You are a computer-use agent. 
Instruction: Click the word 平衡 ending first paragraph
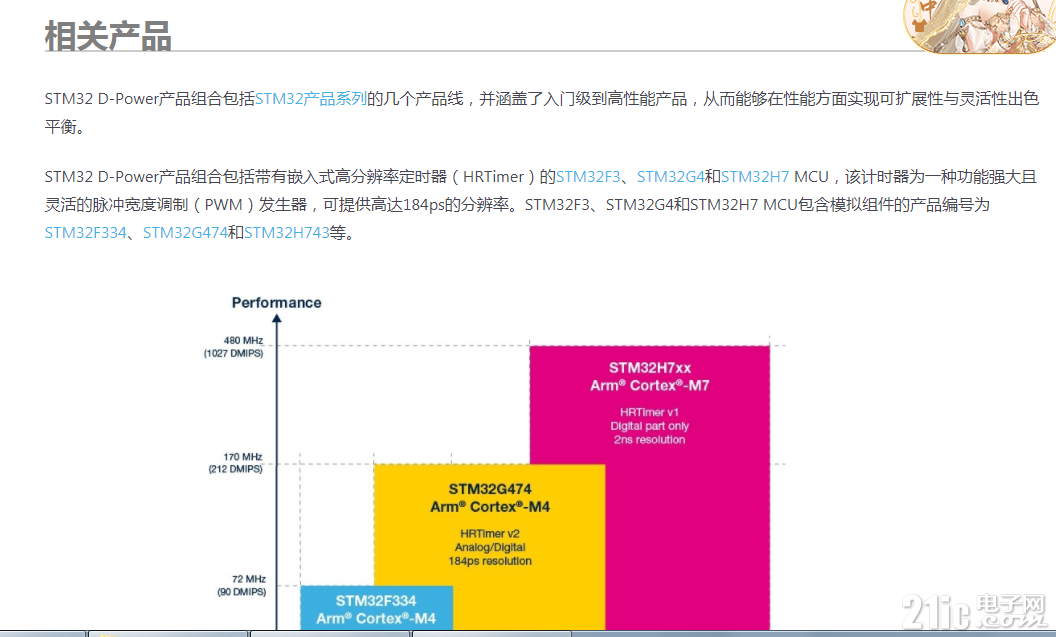(x=61, y=127)
